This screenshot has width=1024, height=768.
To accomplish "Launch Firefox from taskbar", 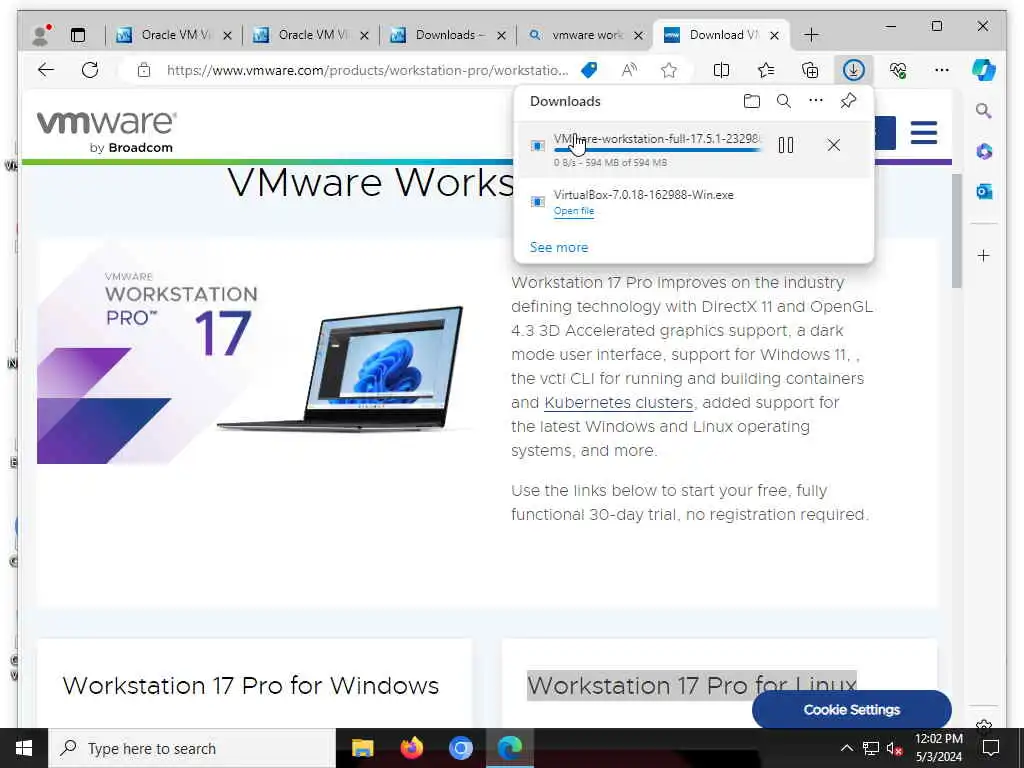I will coord(411,748).
